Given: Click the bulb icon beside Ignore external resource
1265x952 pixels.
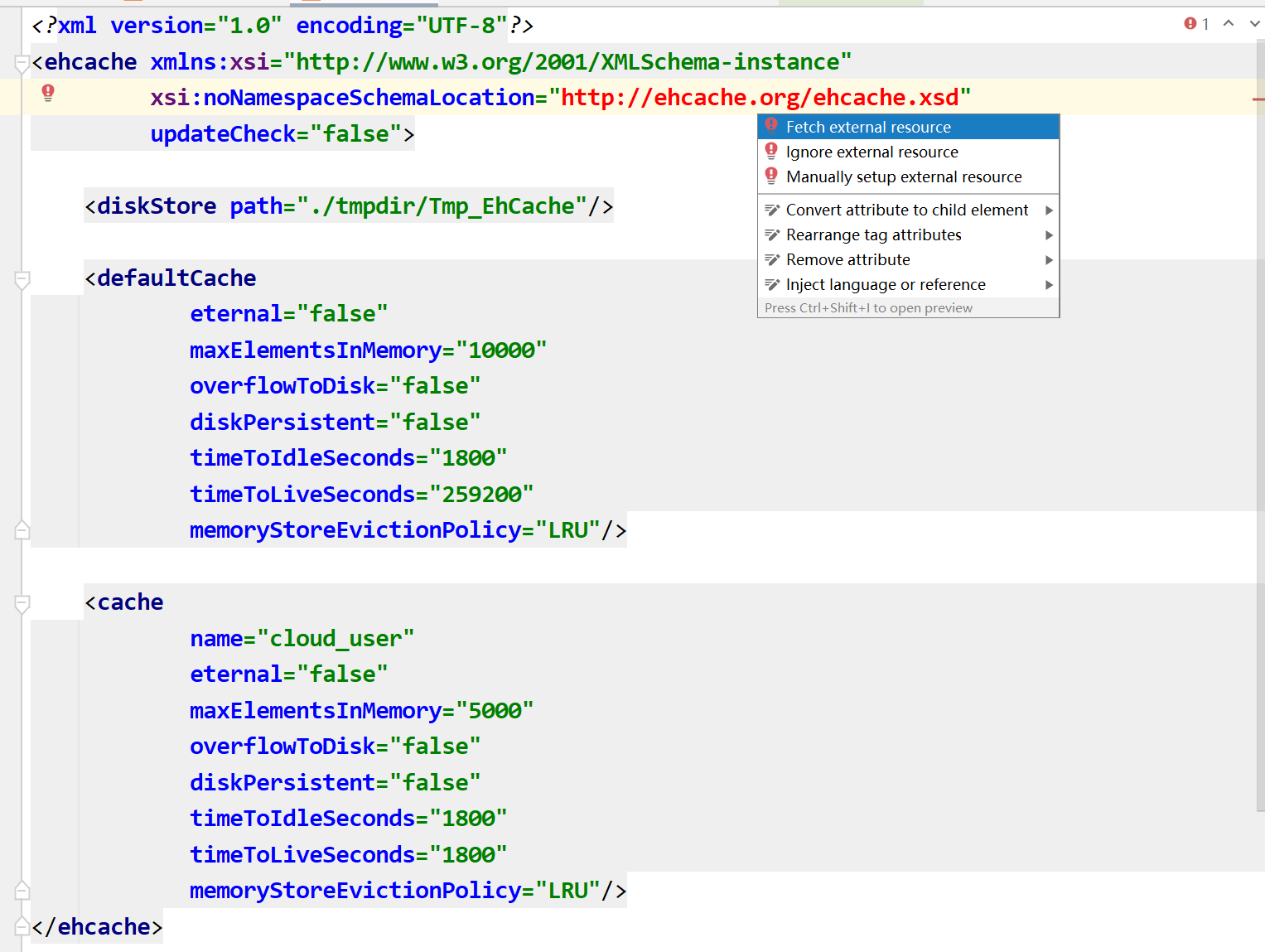Looking at the screenshot, I should click(x=771, y=151).
